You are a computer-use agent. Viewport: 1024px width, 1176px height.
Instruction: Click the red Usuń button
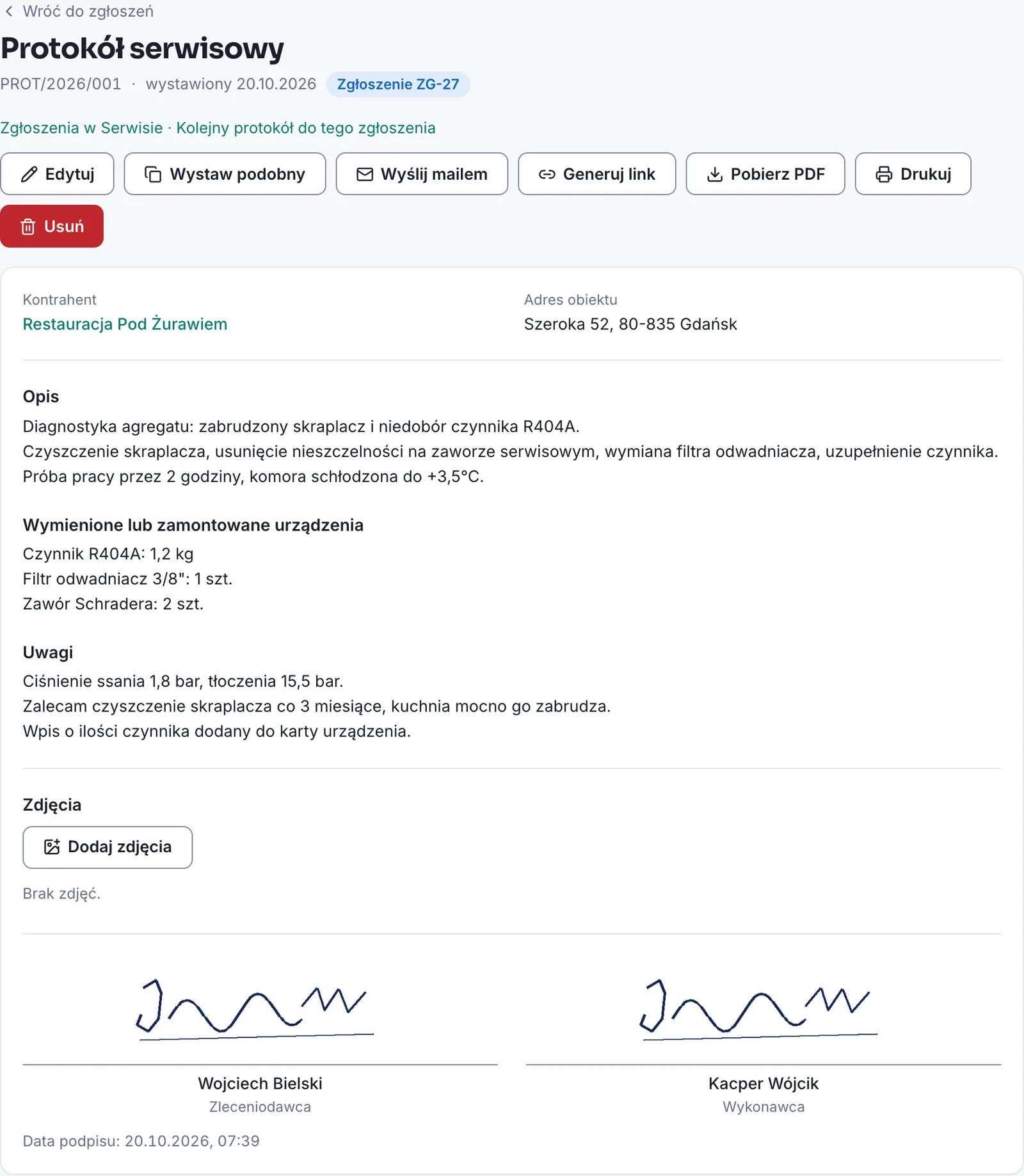click(52, 226)
